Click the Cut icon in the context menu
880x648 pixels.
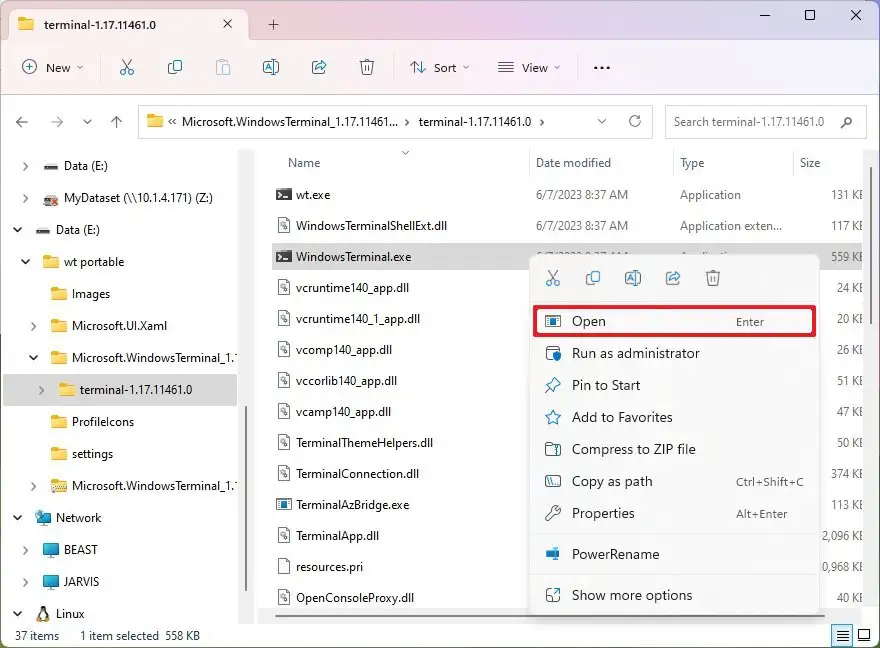coord(553,278)
